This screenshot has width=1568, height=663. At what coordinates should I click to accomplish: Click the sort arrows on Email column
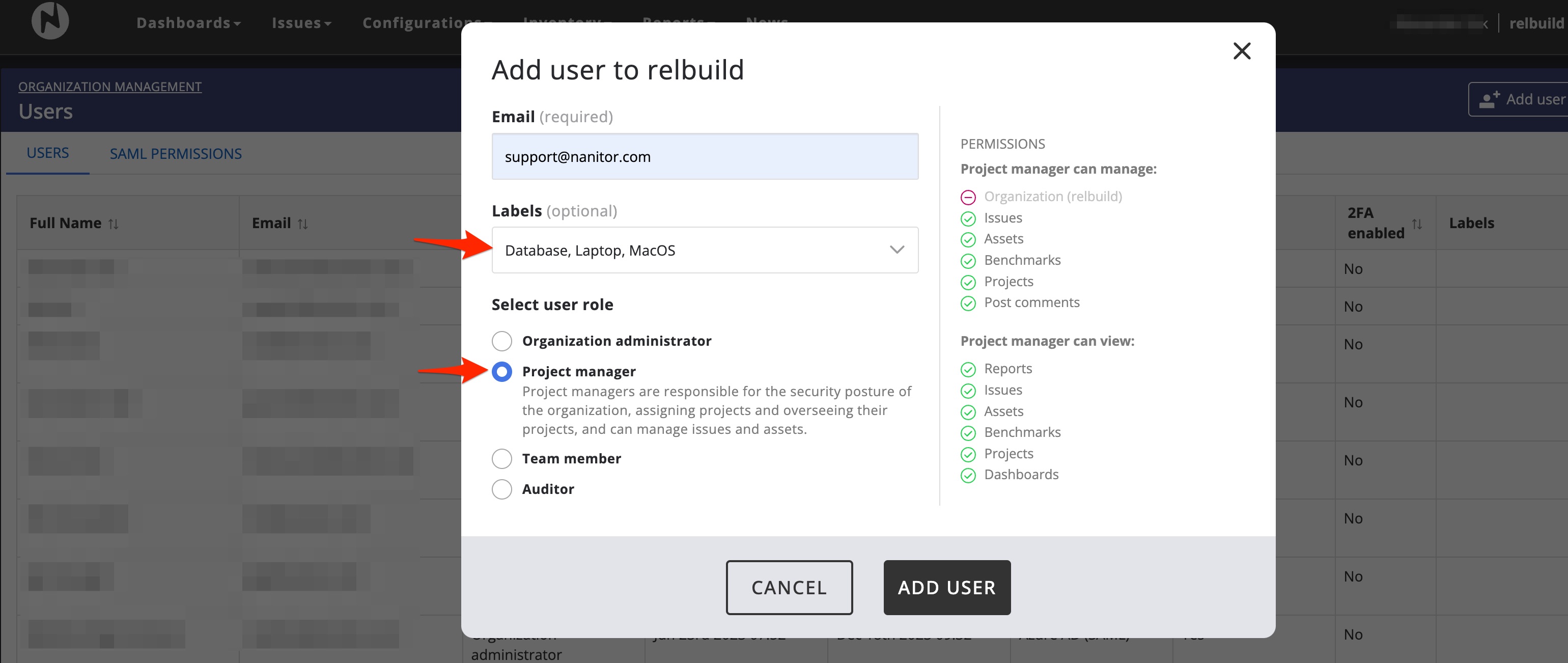[x=302, y=223]
